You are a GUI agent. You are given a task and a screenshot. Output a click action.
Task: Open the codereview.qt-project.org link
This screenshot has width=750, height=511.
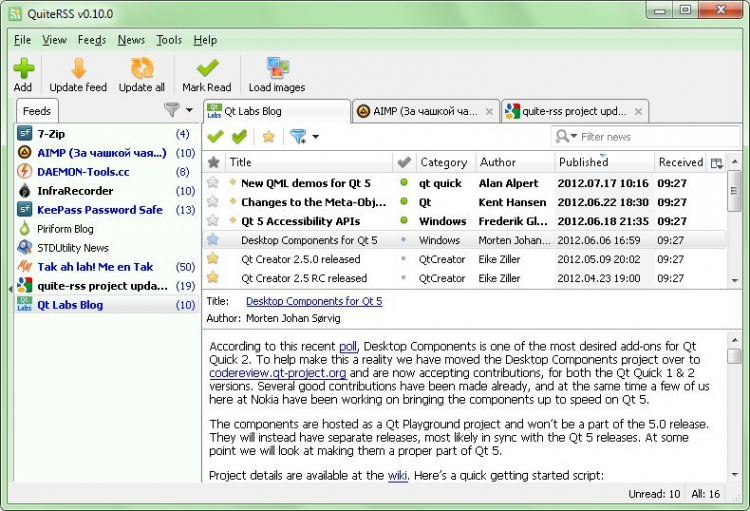277,373
